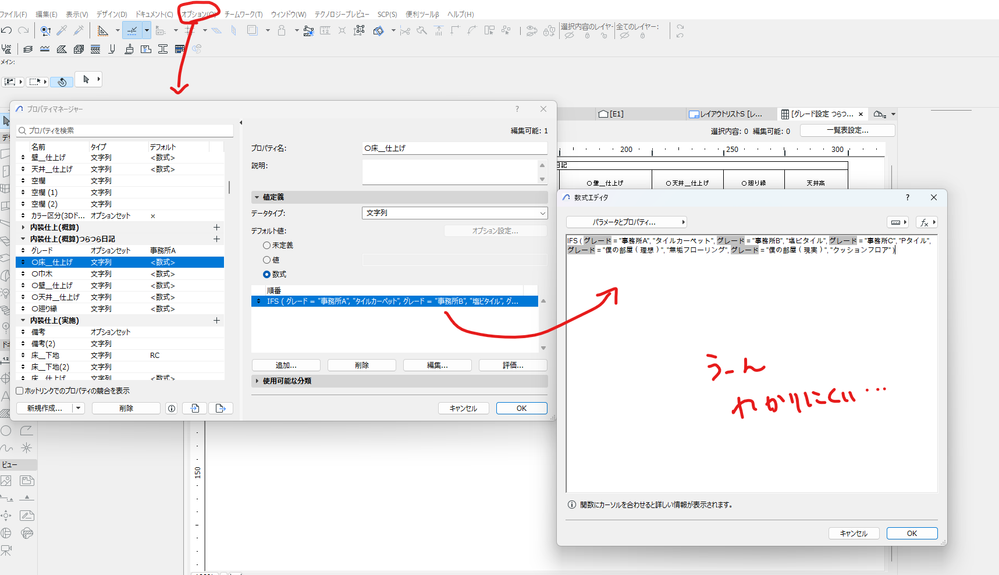Click the Undo arrow icon
Image resolution: width=999 pixels, height=575 pixels.
tap(6, 30)
